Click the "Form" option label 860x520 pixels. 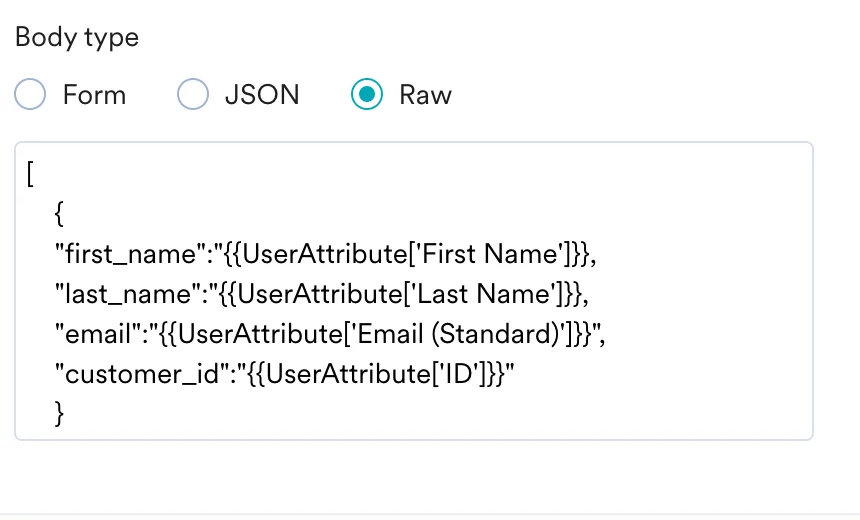point(94,95)
